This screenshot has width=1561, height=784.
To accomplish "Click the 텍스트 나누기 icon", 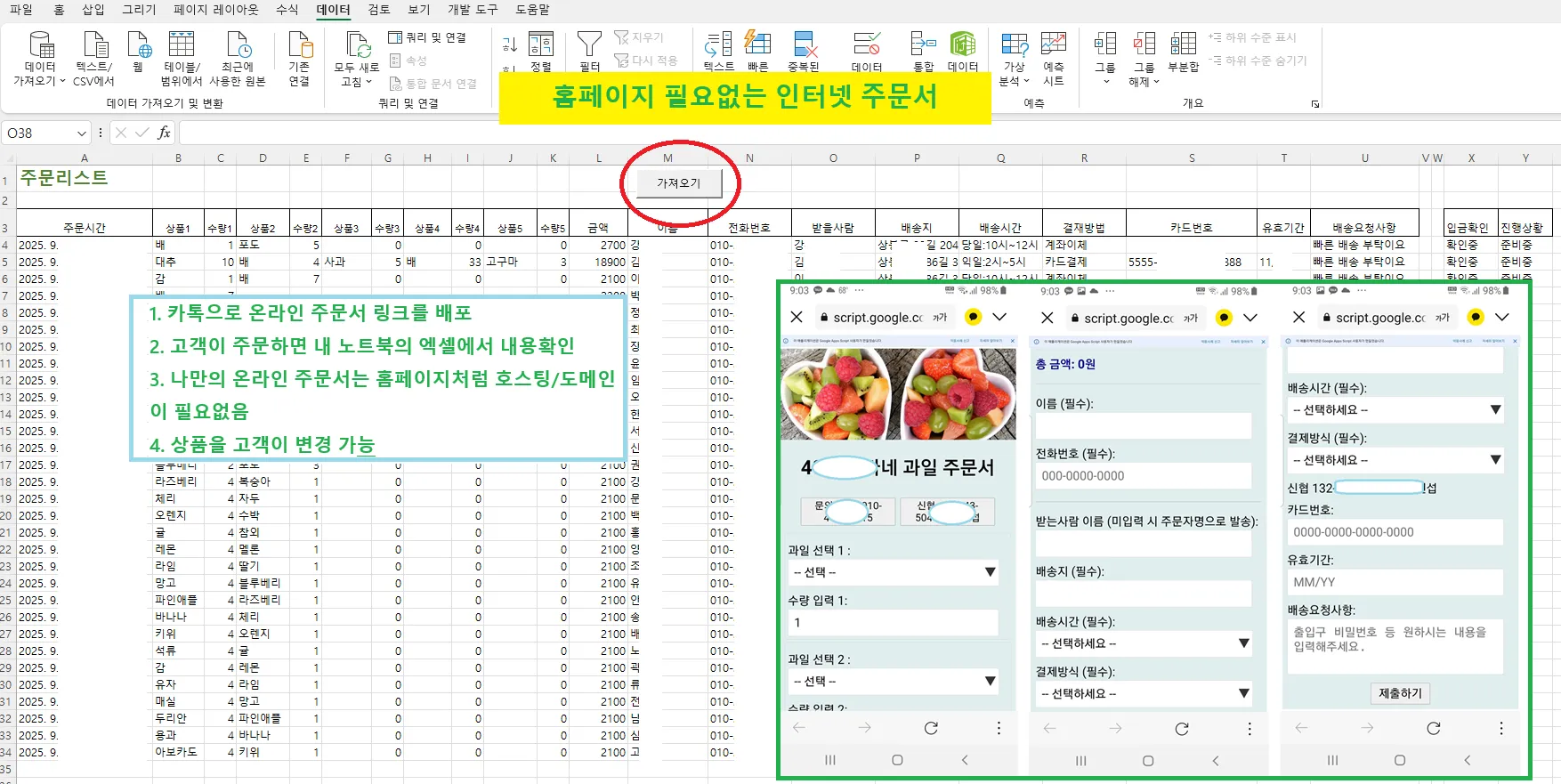I will point(718,45).
